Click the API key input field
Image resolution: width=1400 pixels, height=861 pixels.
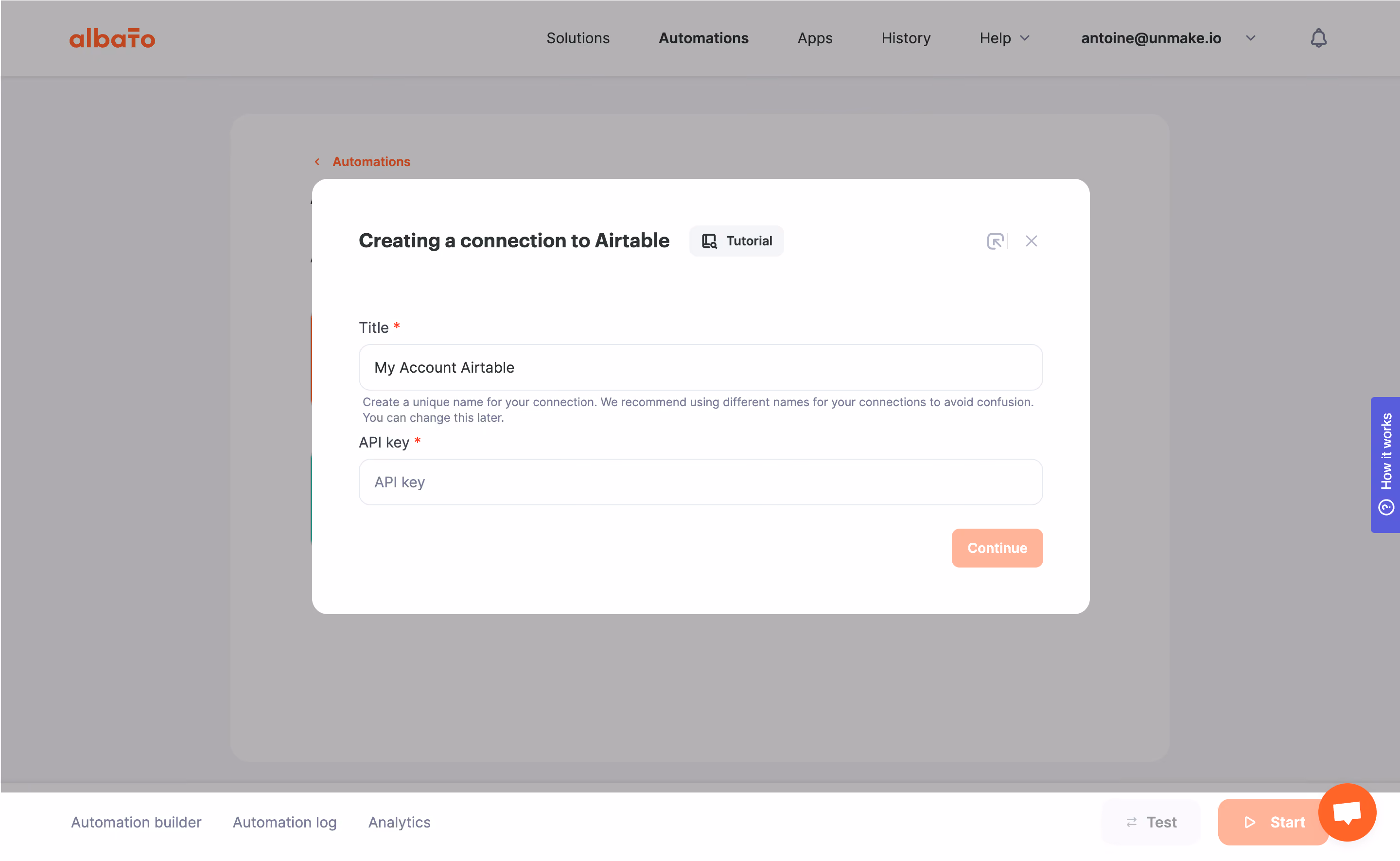click(x=700, y=482)
